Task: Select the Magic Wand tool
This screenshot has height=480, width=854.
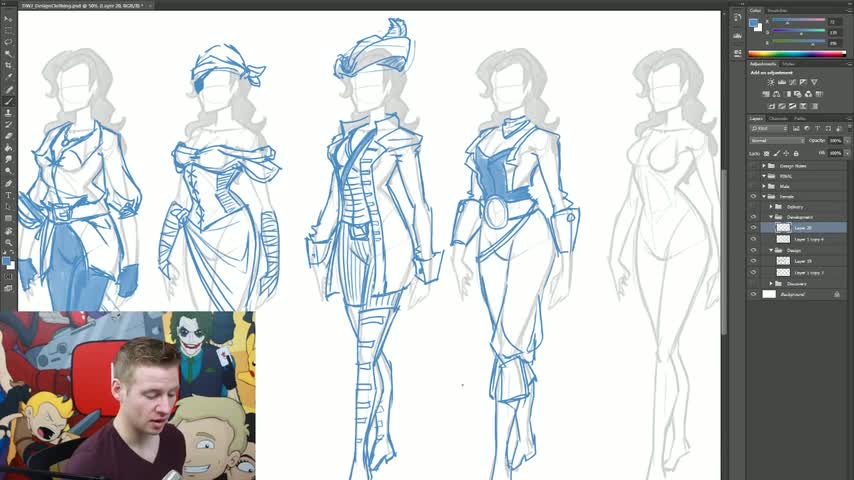Action: click(8, 53)
